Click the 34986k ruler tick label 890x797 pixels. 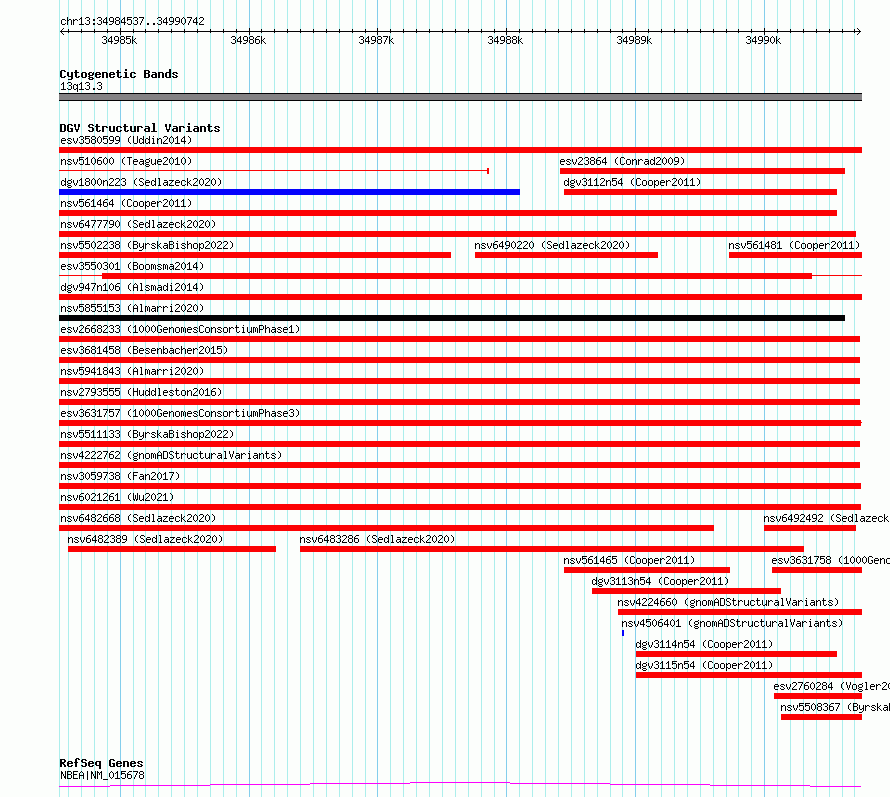point(248,40)
